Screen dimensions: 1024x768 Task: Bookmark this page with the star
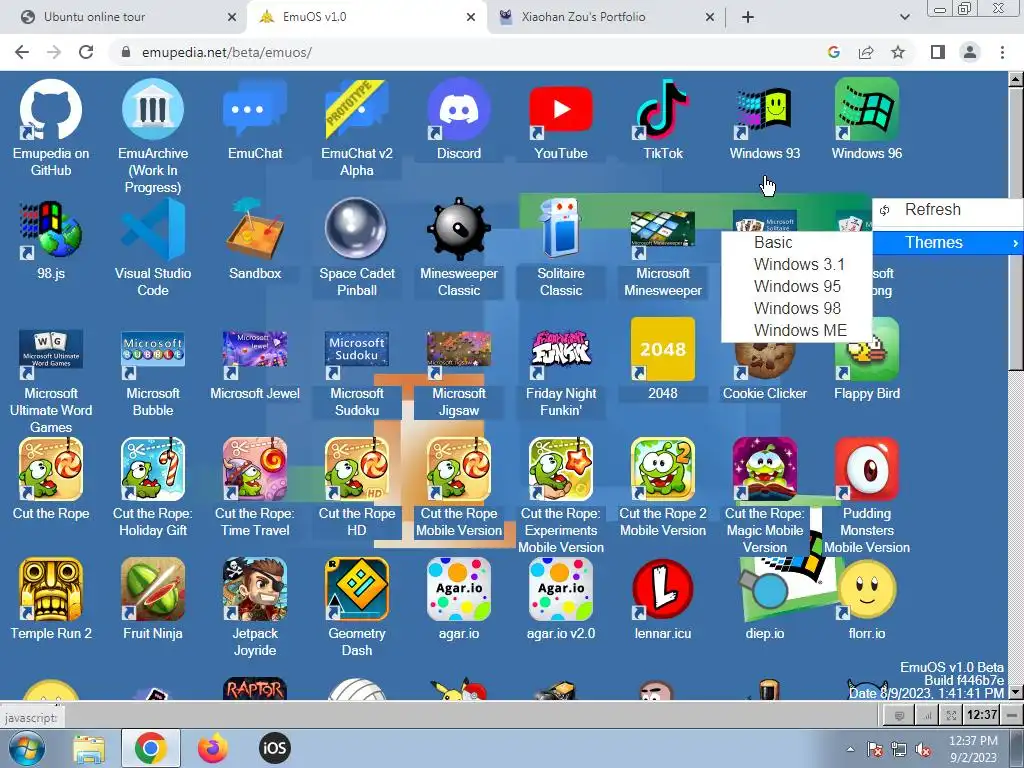click(x=898, y=52)
